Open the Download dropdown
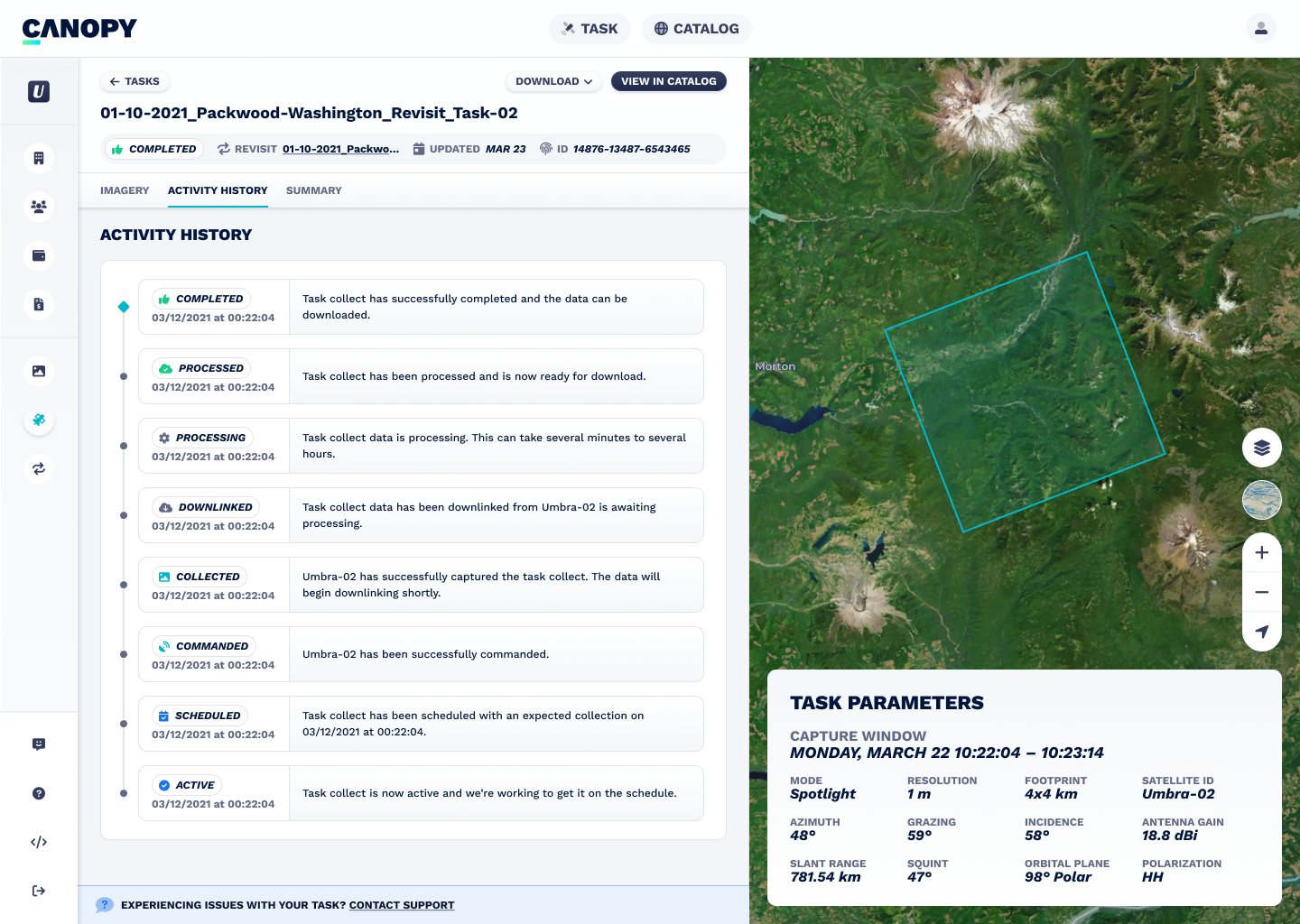This screenshot has height=924, width=1300. [553, 81]
